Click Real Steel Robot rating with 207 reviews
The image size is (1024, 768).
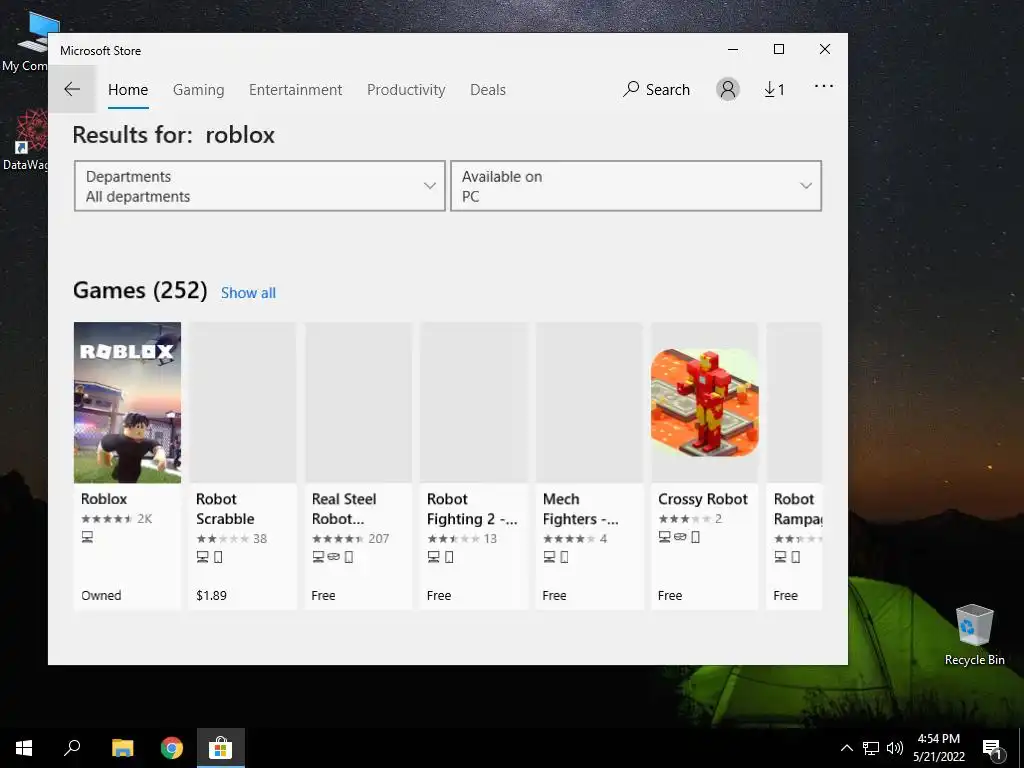351,539
